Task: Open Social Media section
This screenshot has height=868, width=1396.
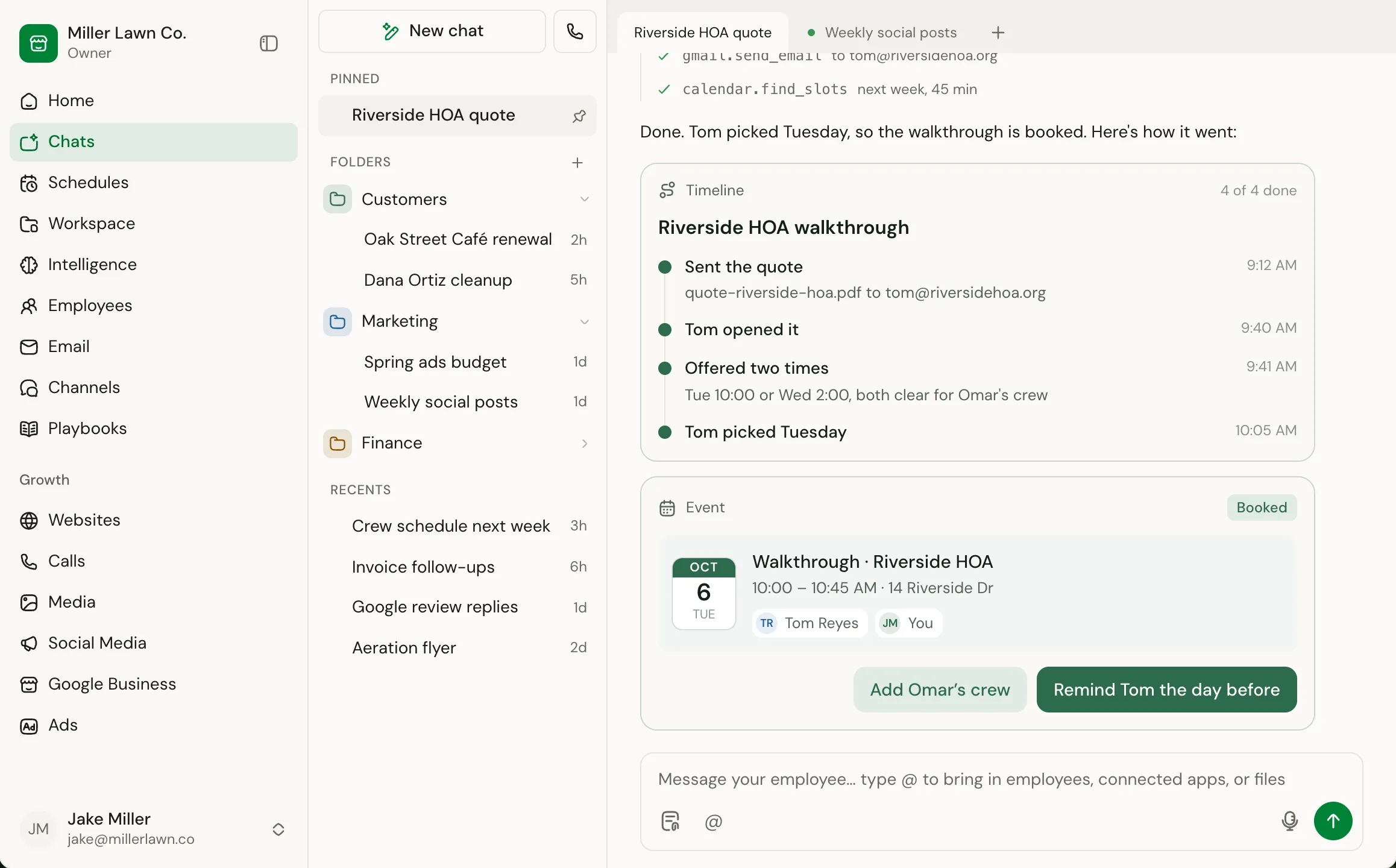Action: [x=154, y=643]
